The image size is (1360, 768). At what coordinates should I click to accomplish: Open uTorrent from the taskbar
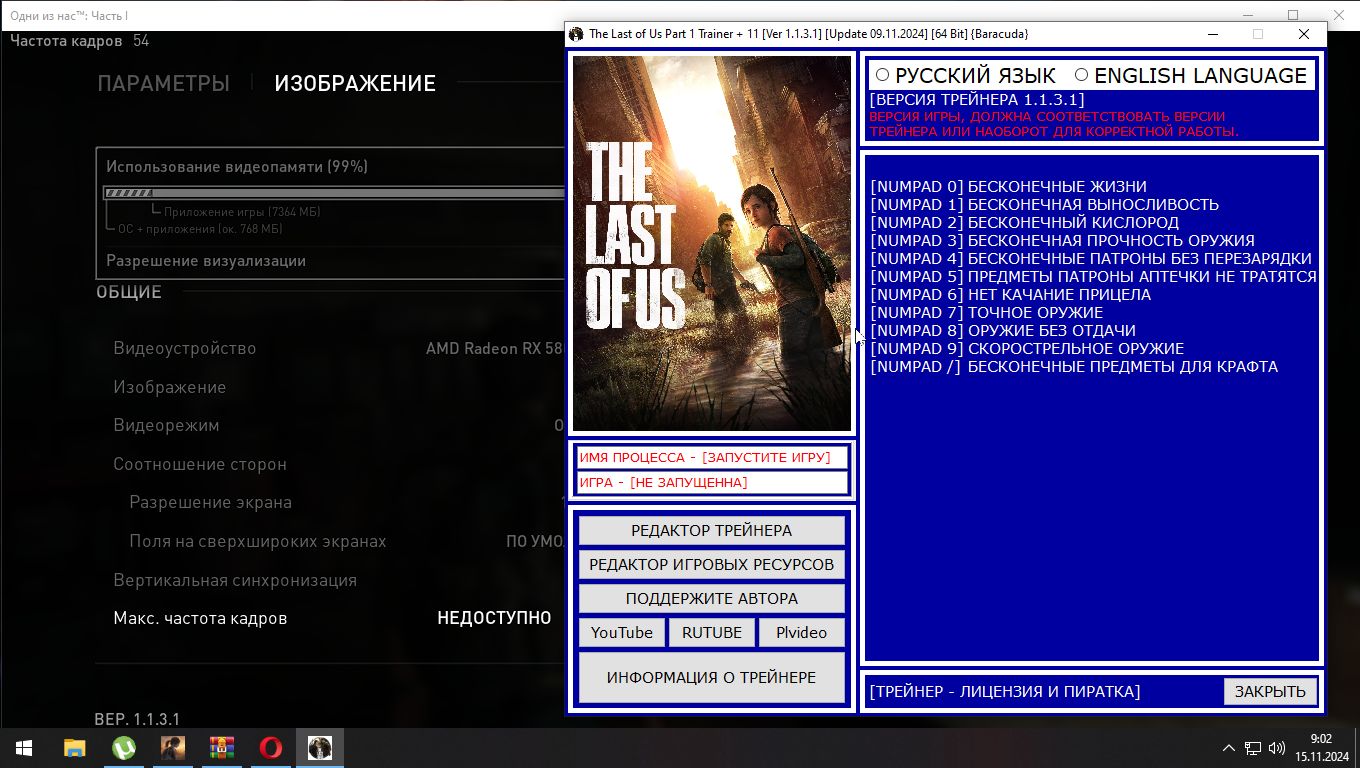[123, 748]
